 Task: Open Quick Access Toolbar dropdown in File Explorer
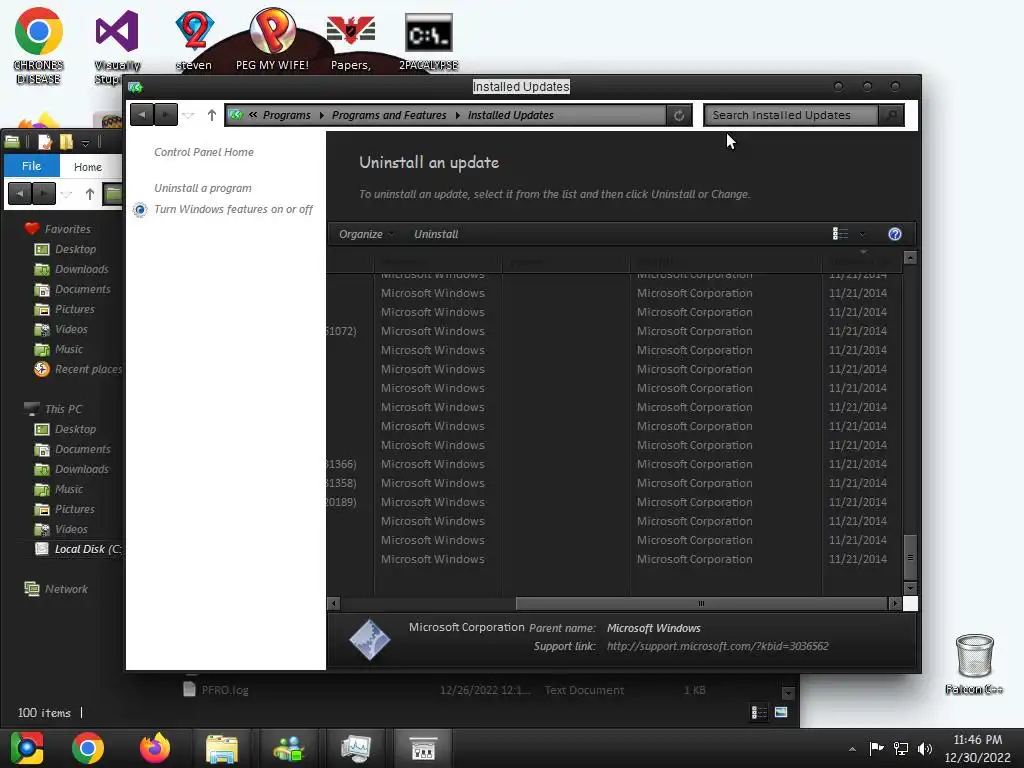tap(86, 142)
